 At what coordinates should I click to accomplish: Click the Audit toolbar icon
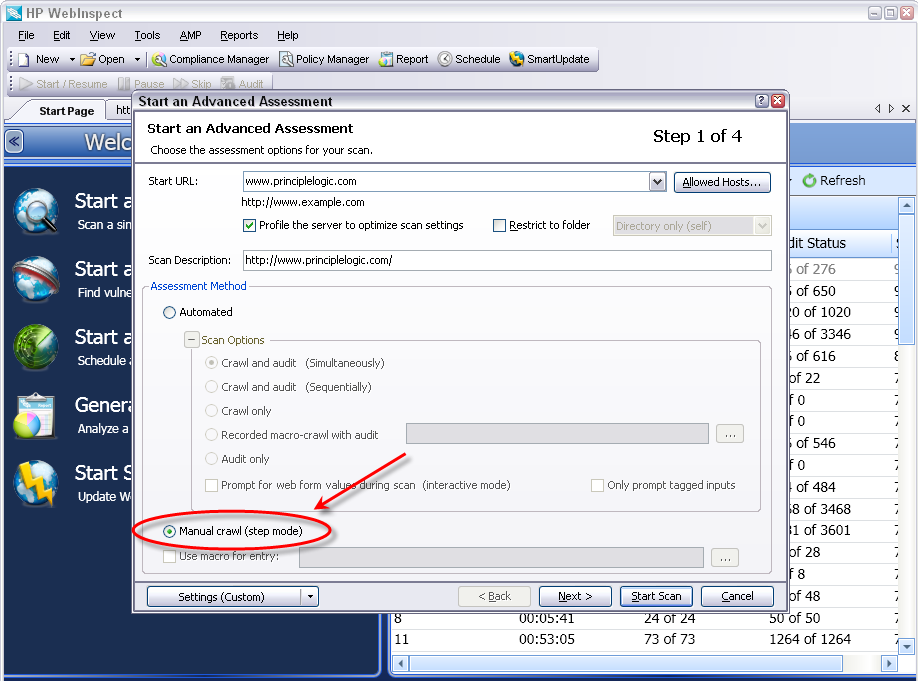click(x=227, y=84)
